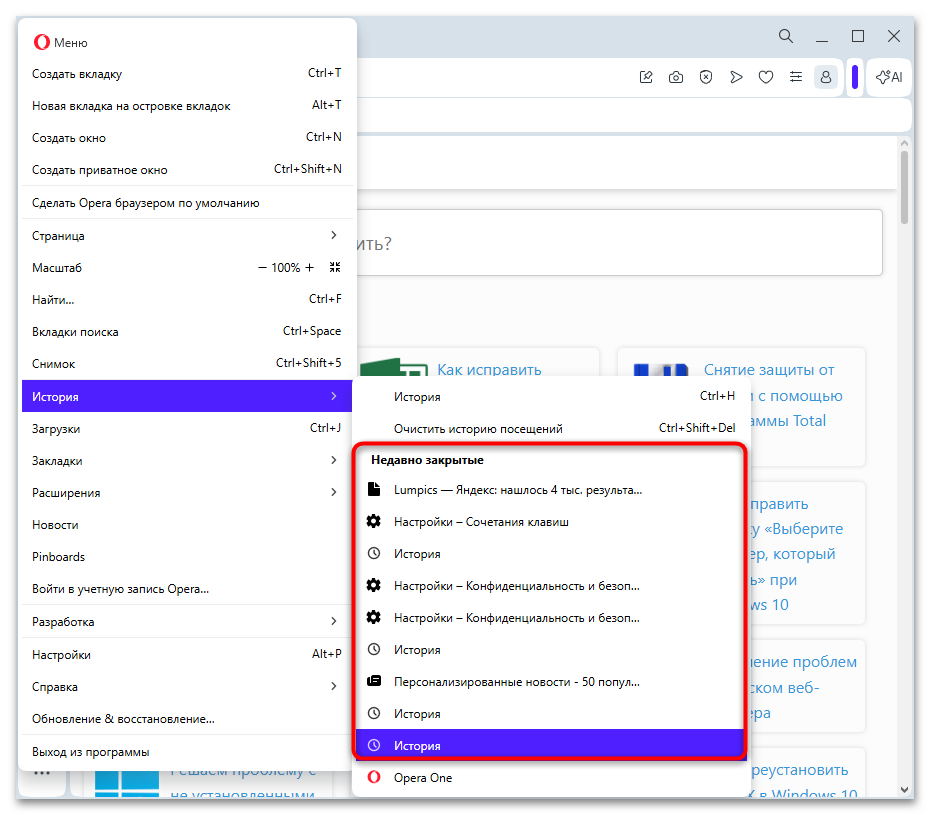The image size is (930, 815).
Task: Expand the Страница submenu
Action: (187, 236)
